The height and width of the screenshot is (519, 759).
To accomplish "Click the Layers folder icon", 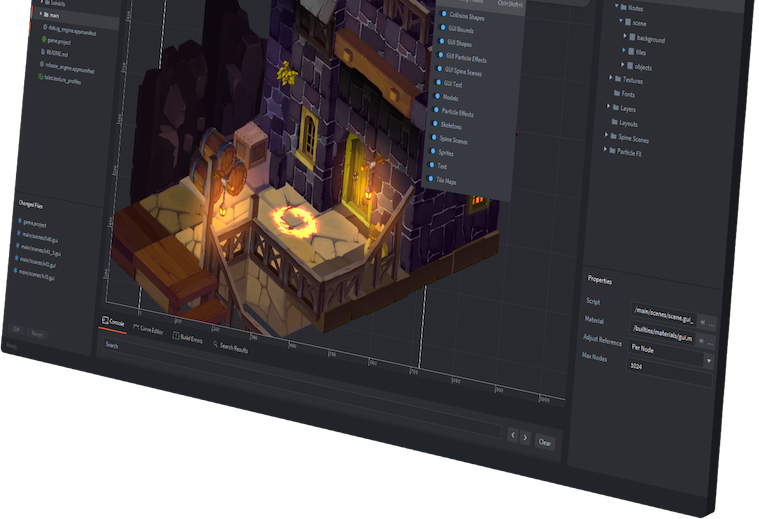I will (616, 107).
